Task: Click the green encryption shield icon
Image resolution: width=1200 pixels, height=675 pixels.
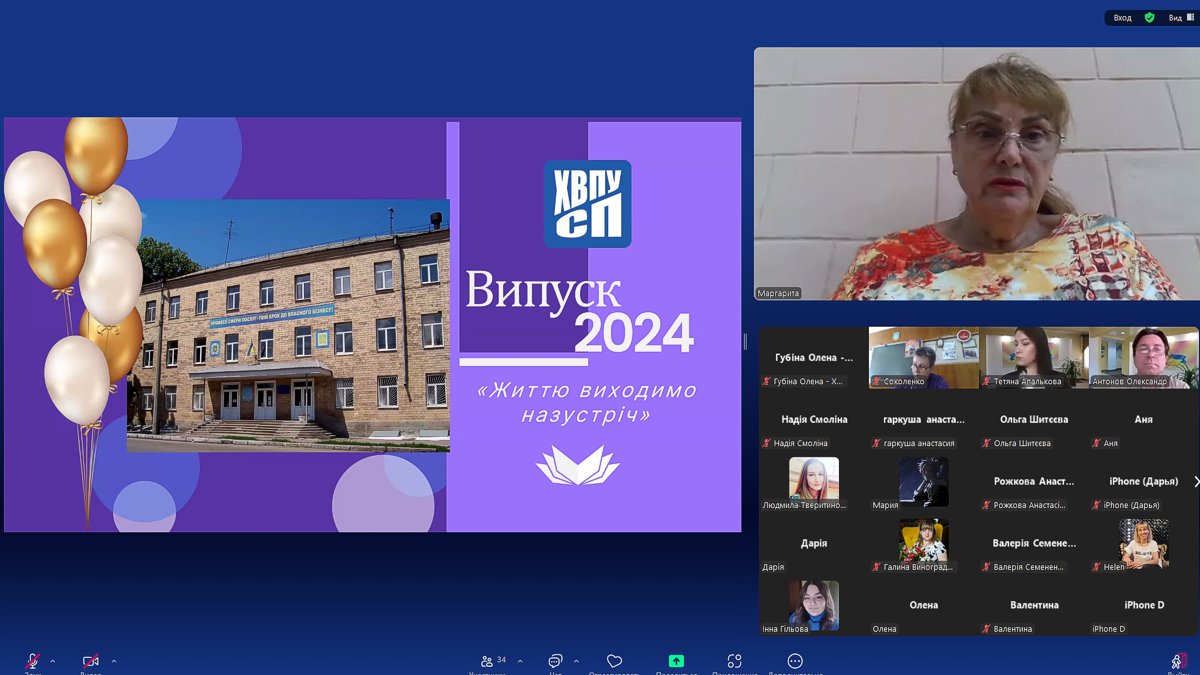Action: [1150, 18]
